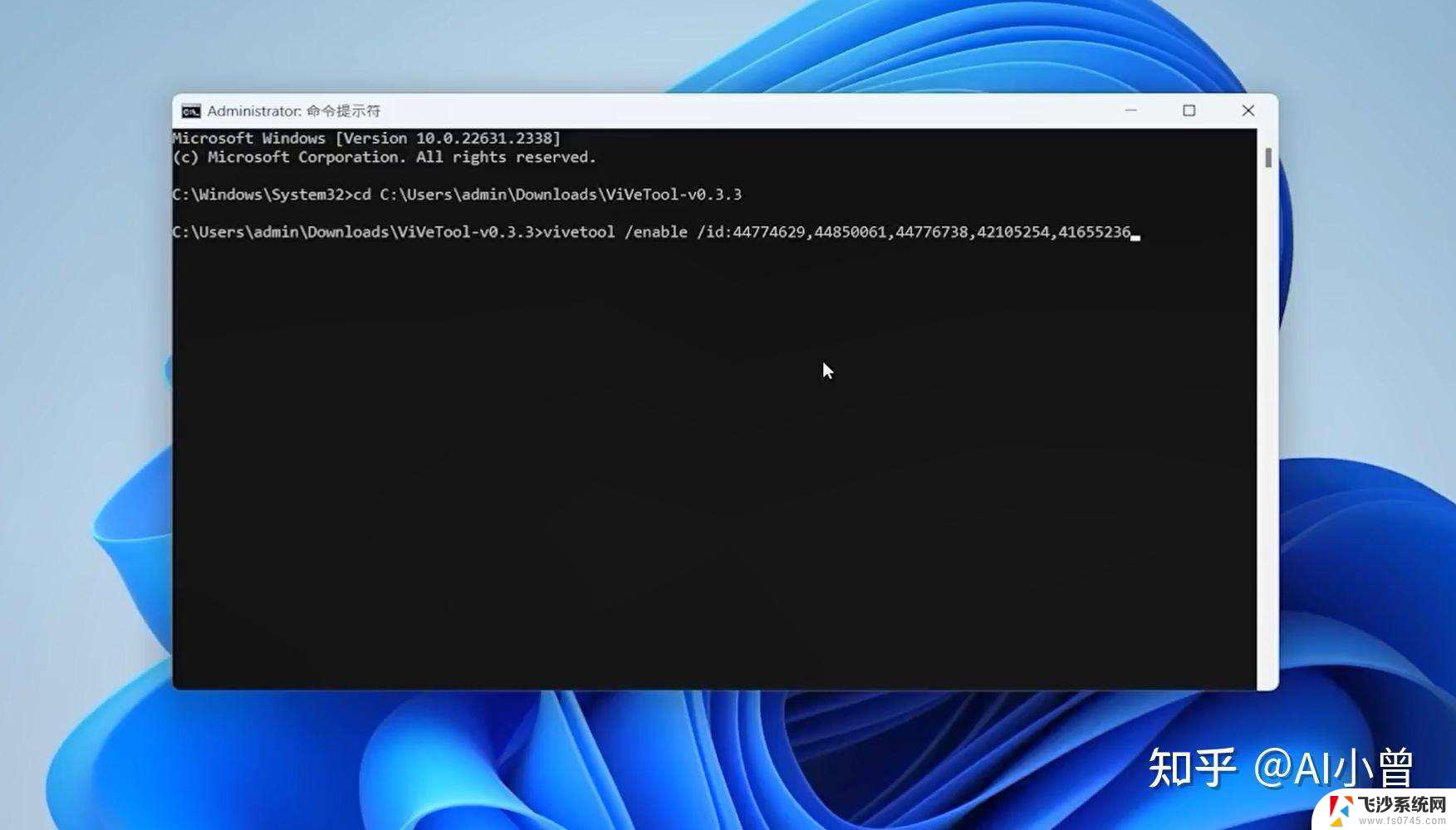Close the Command Prompt window
Viewport: 1456px width, 830px height.
click(x=1248, y=111)
